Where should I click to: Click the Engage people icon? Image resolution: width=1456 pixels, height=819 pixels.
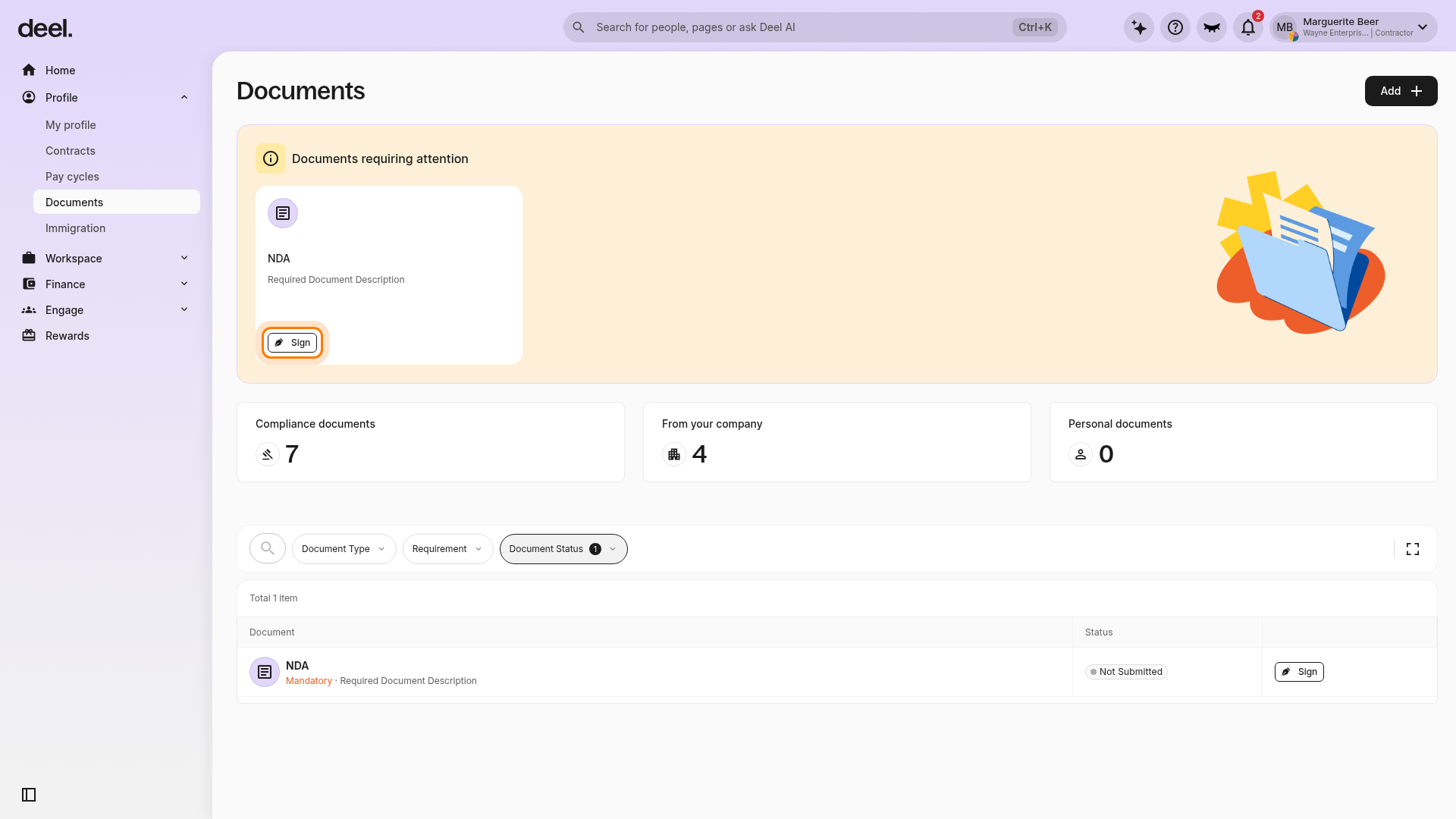(x=29, y=310)
